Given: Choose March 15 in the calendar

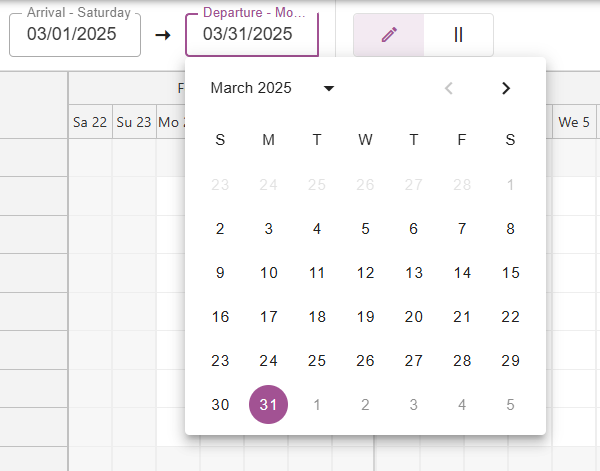Looking at the screenshot, I should pyautogui.click(x=510, y=273).
